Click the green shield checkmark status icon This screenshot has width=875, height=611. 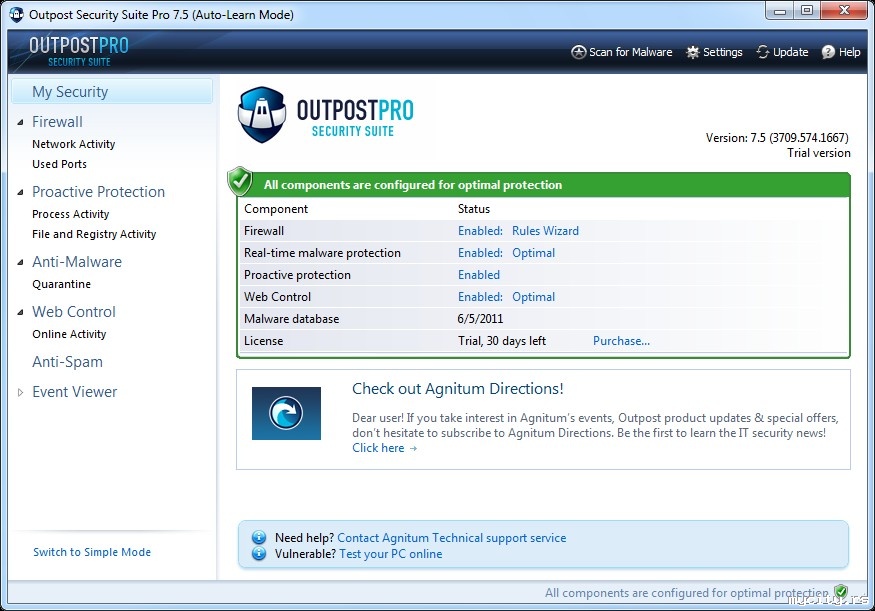(x=241, y=181)
